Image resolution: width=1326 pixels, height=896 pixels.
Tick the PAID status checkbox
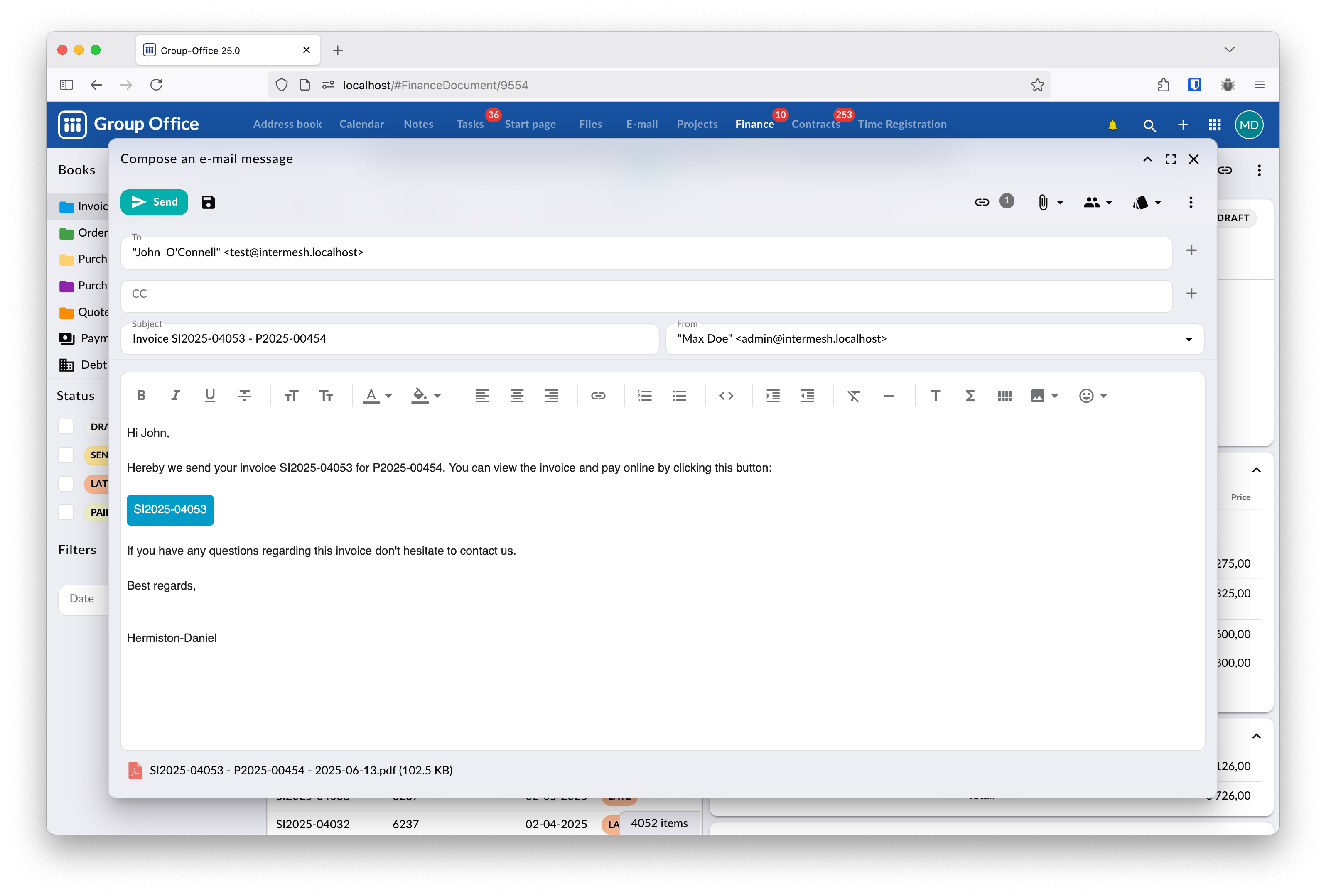click(66, 512)
